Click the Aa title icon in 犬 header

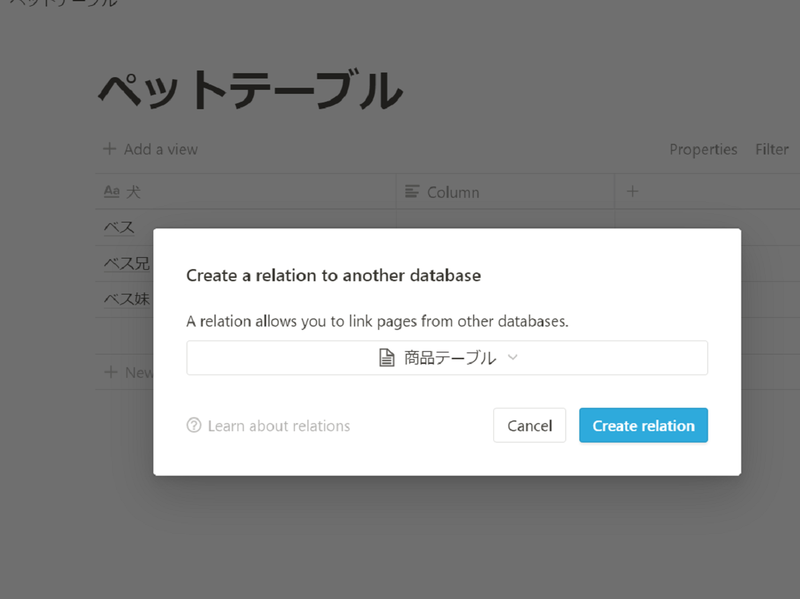111,191
